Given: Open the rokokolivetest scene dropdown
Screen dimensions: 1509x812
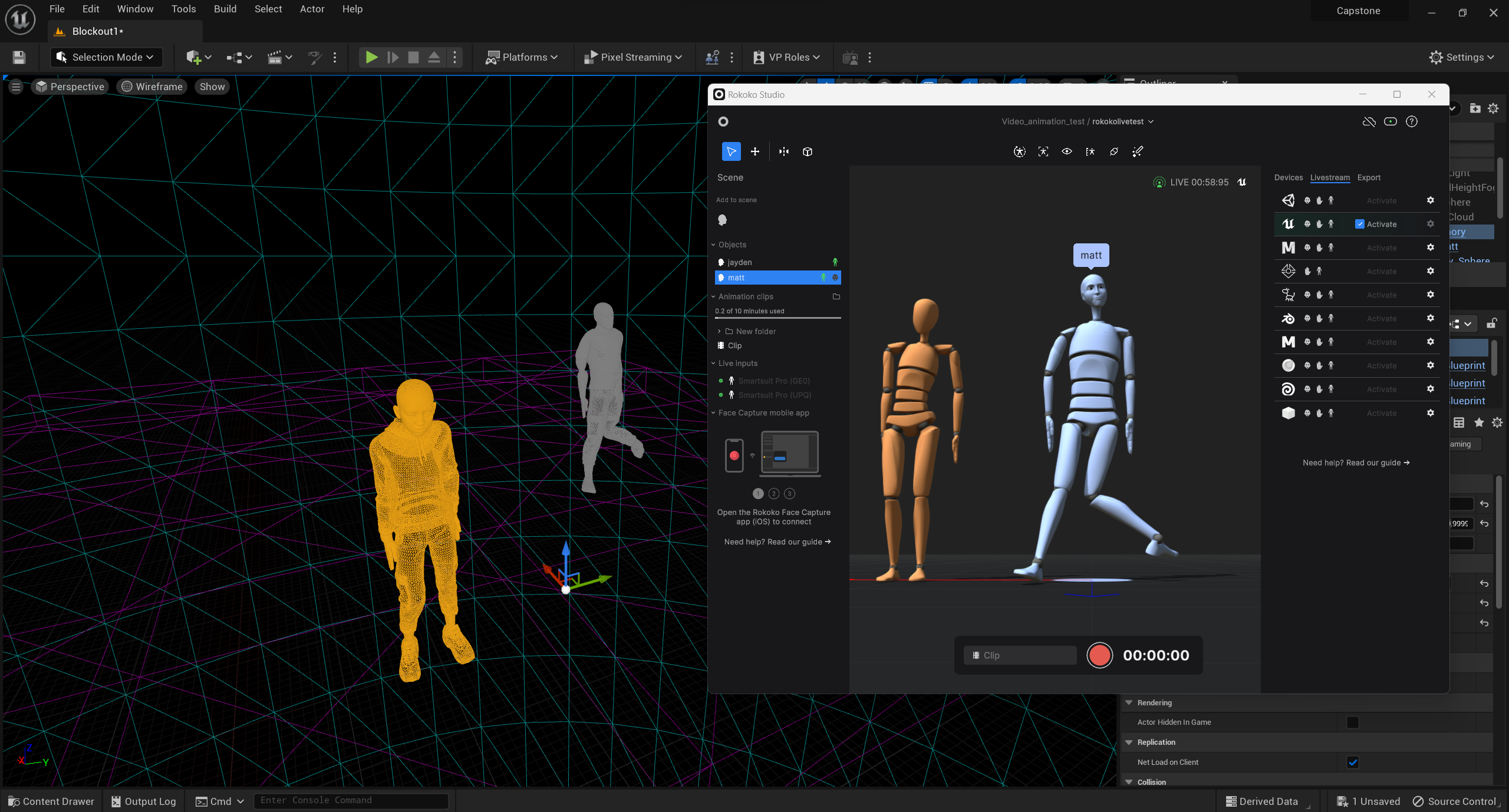Looking at the screenshot, I should [x=1122, y=121].
